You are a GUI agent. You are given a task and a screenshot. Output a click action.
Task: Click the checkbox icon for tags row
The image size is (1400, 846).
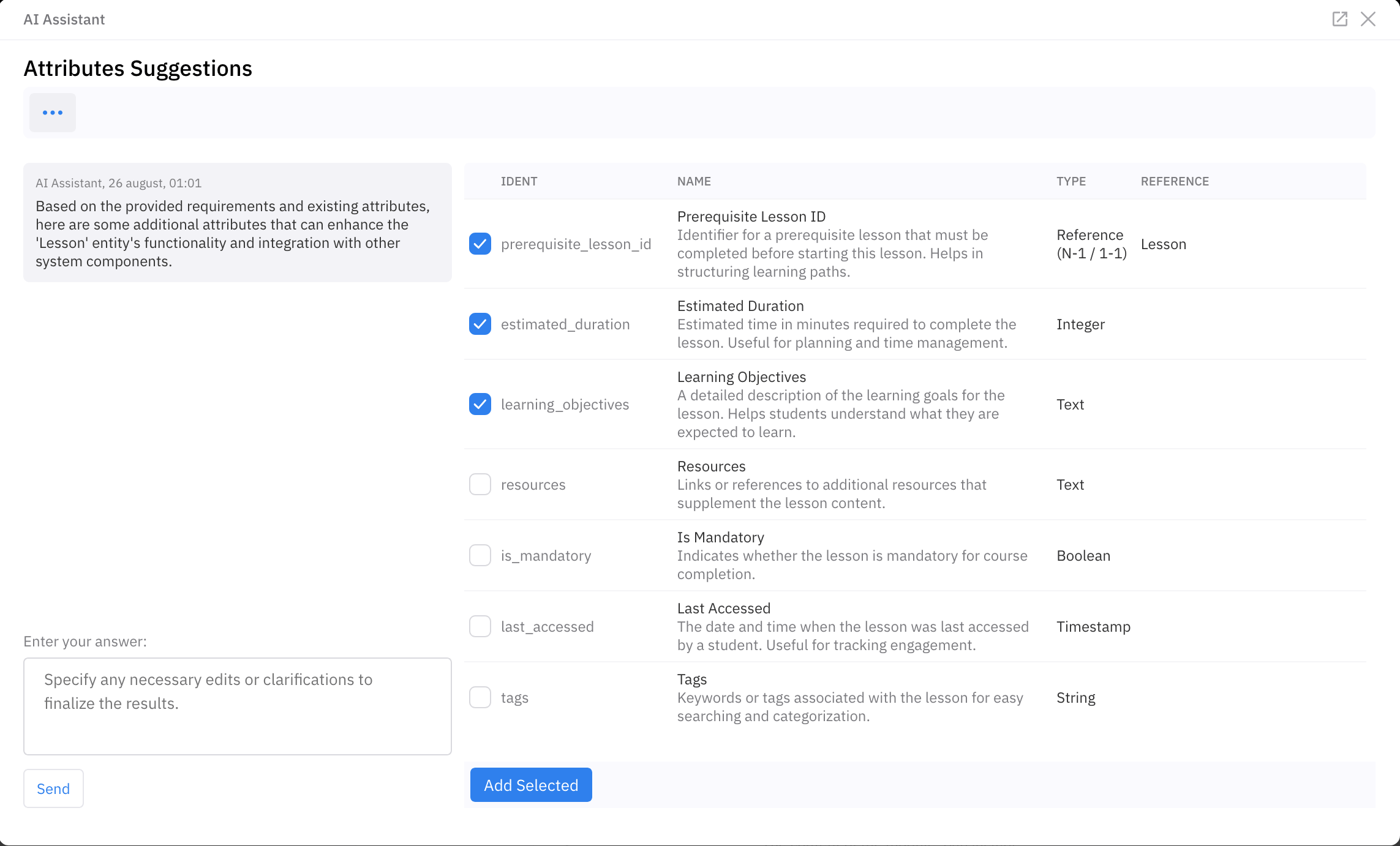coord(480,697)
